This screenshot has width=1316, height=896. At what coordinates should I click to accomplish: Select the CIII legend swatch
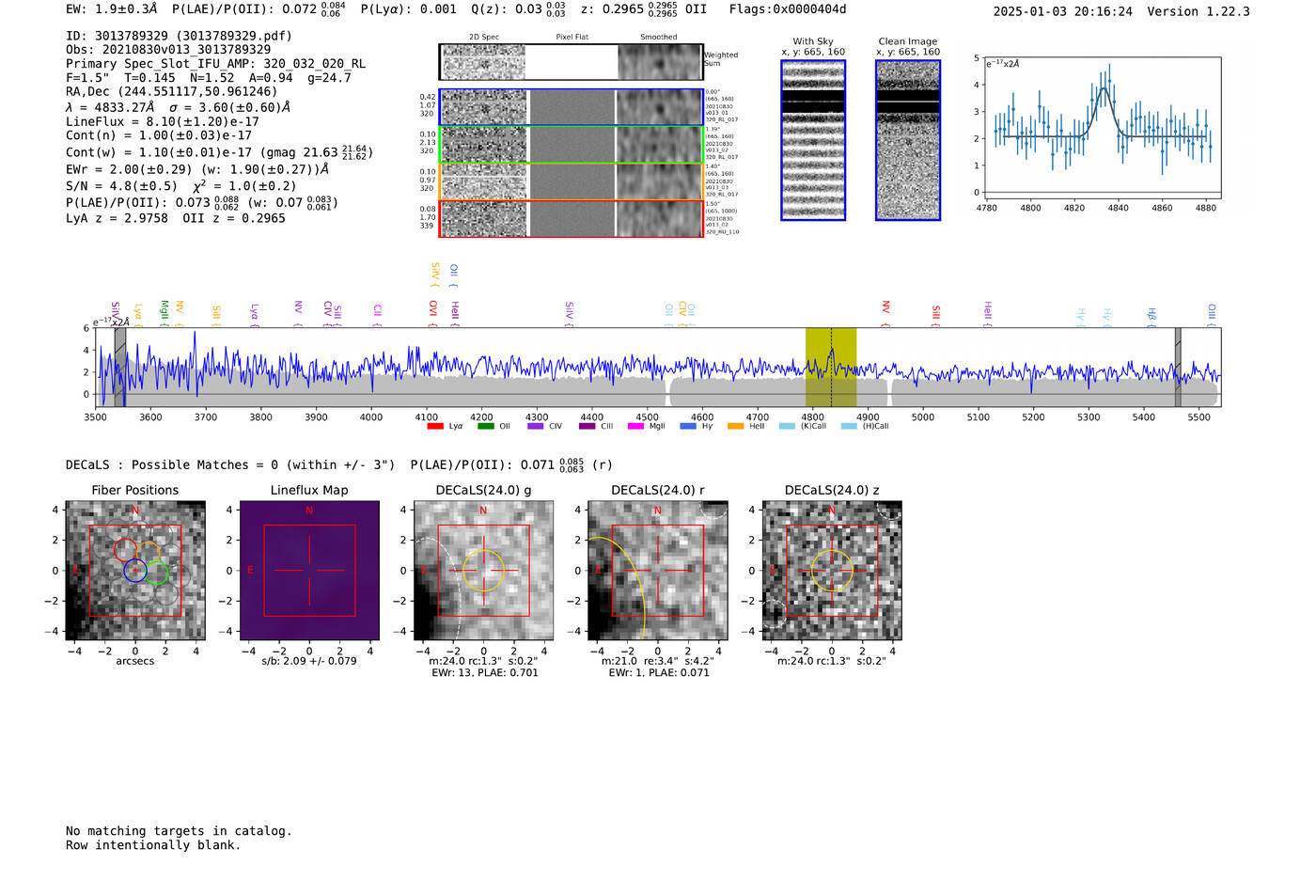coord(587,426)
